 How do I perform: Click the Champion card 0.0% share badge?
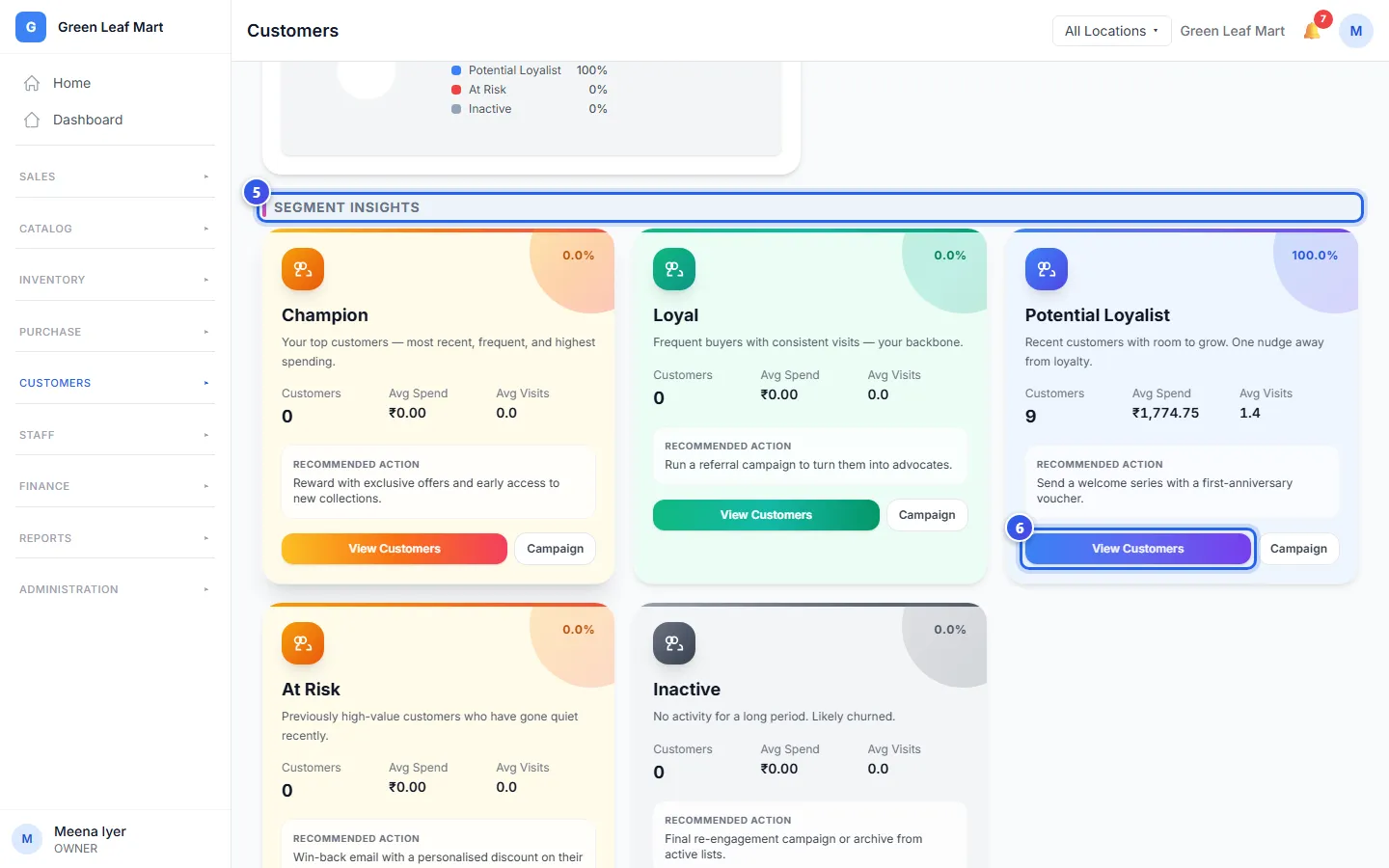coord(579,256)
